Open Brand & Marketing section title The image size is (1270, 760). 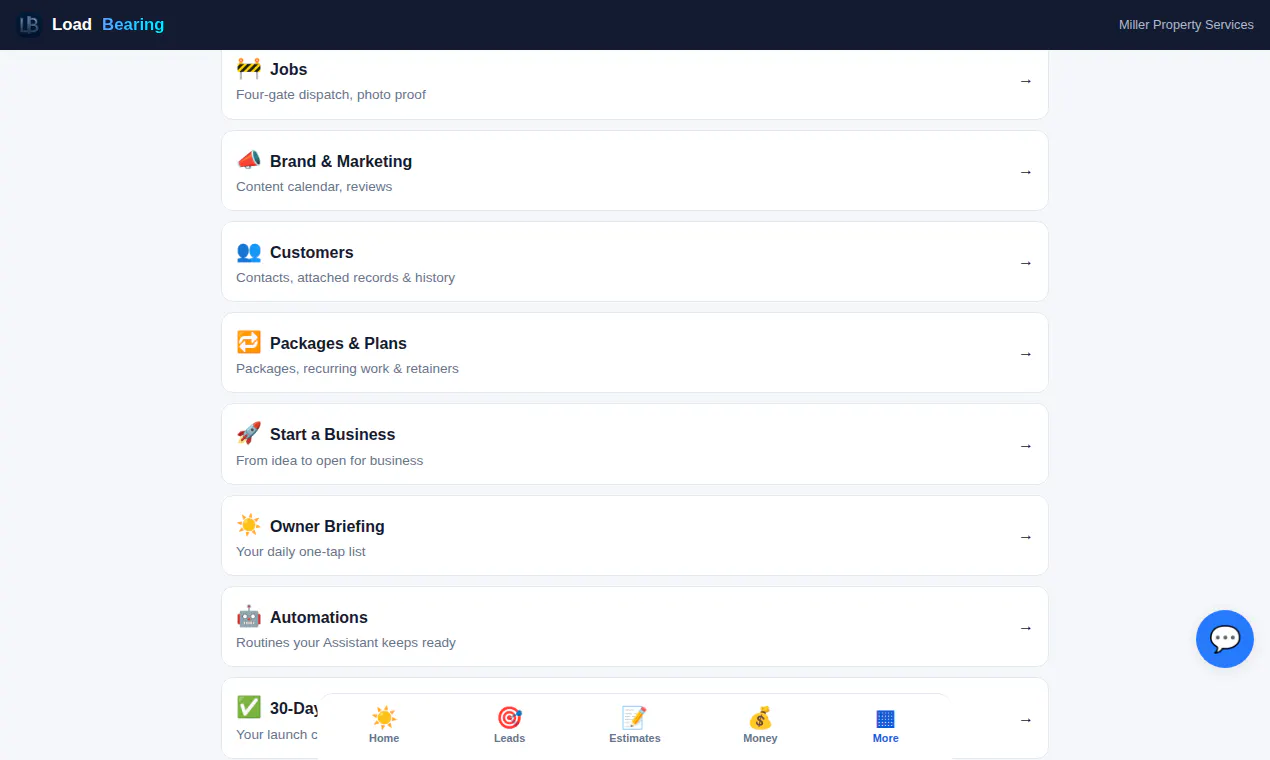tap(341, 161)
